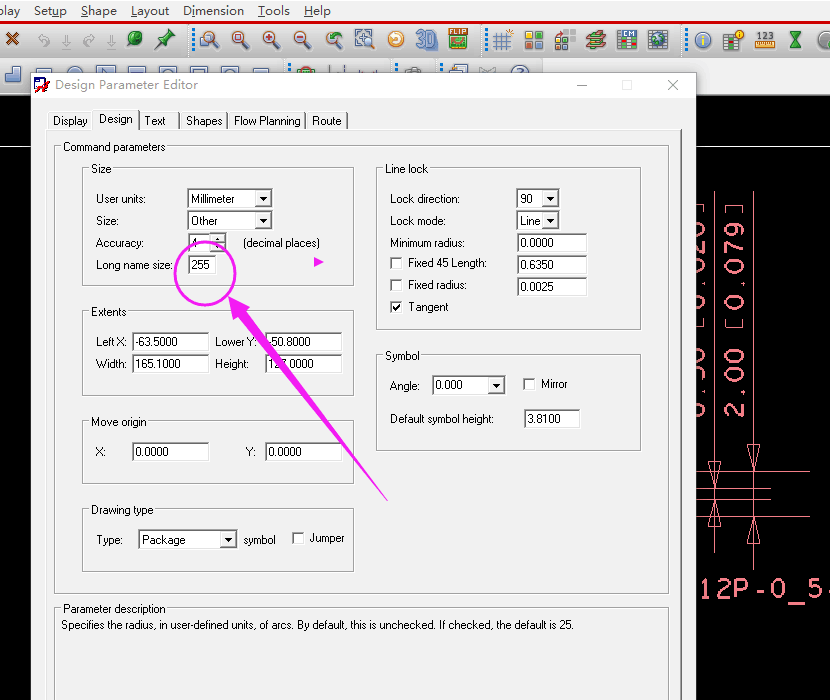Image resolution: width=830 pixels, height=700 pixels.
Task: Open the drawing Type dropdown
Action: pyautogui.click(x=228, y=540)
